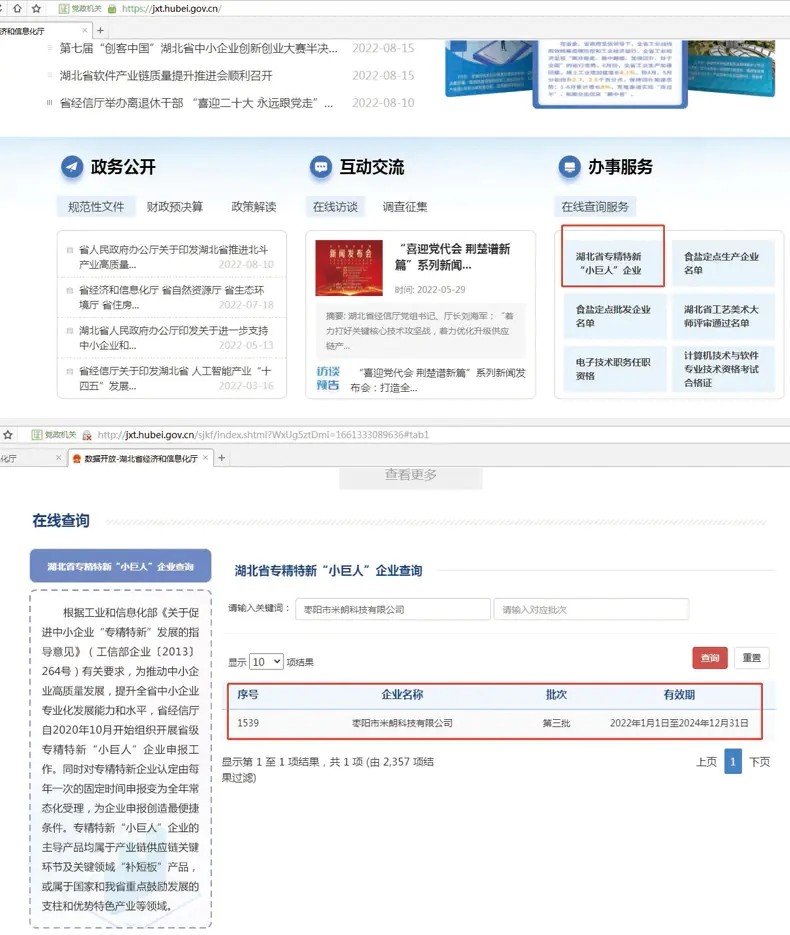
Task: Open 人工智能产业“十四五”发展 document
Action: pos(175,379)
